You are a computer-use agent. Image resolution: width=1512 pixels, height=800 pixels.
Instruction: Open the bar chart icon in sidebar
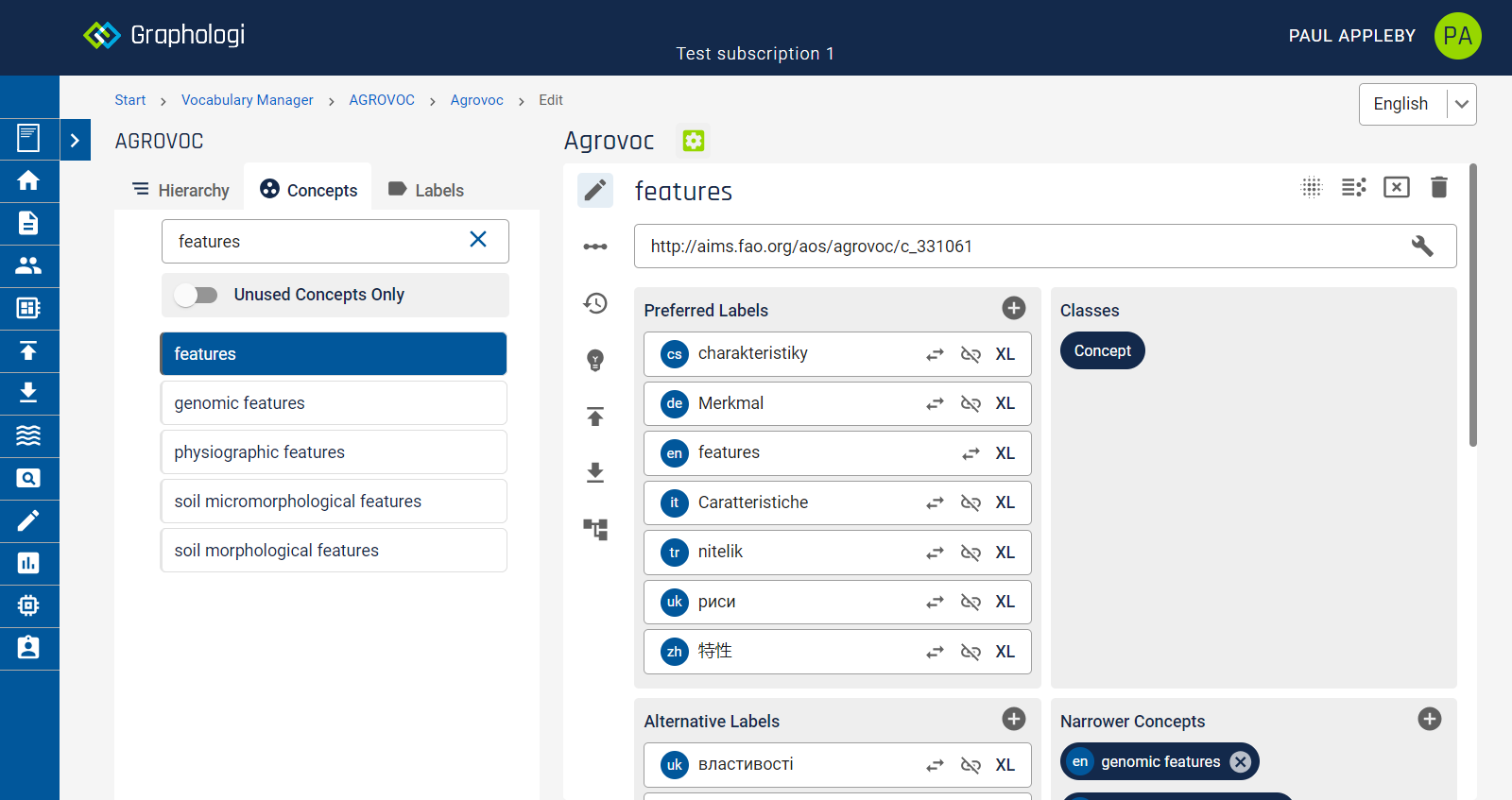[x=28, y=563]
